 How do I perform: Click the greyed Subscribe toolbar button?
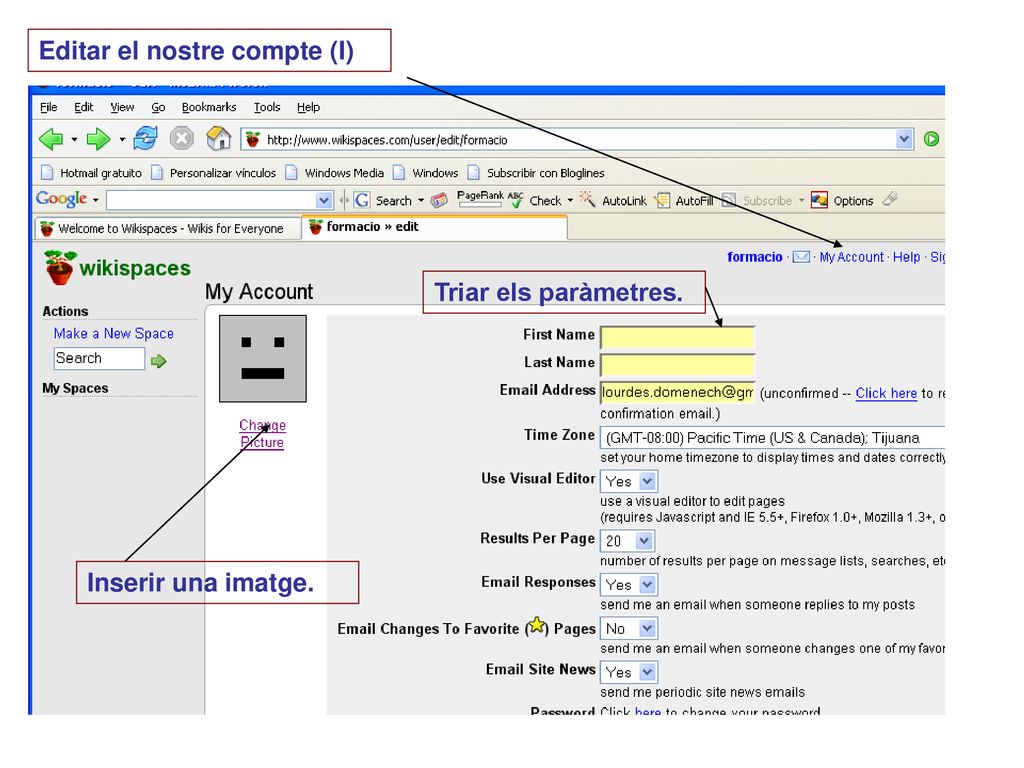pyautogui.click(x=762, y=200)
